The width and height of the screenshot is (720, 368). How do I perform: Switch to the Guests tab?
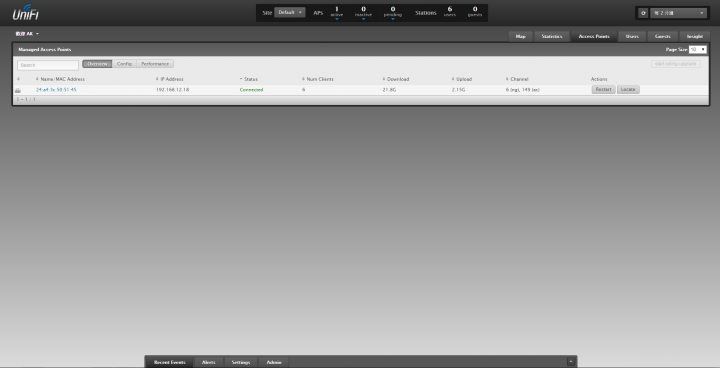click(x=662, y=36)
